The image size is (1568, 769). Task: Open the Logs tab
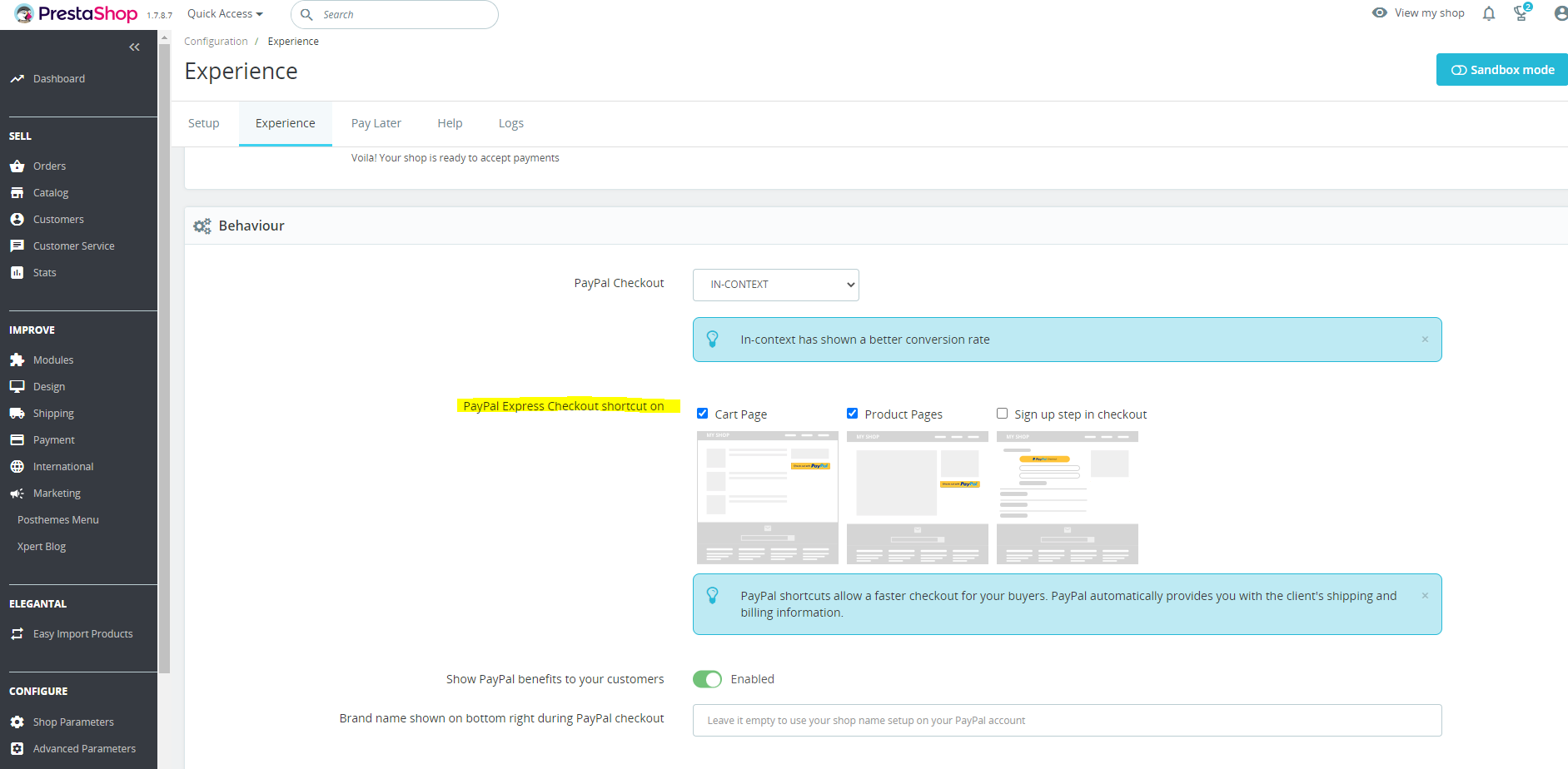pos(511,123)
